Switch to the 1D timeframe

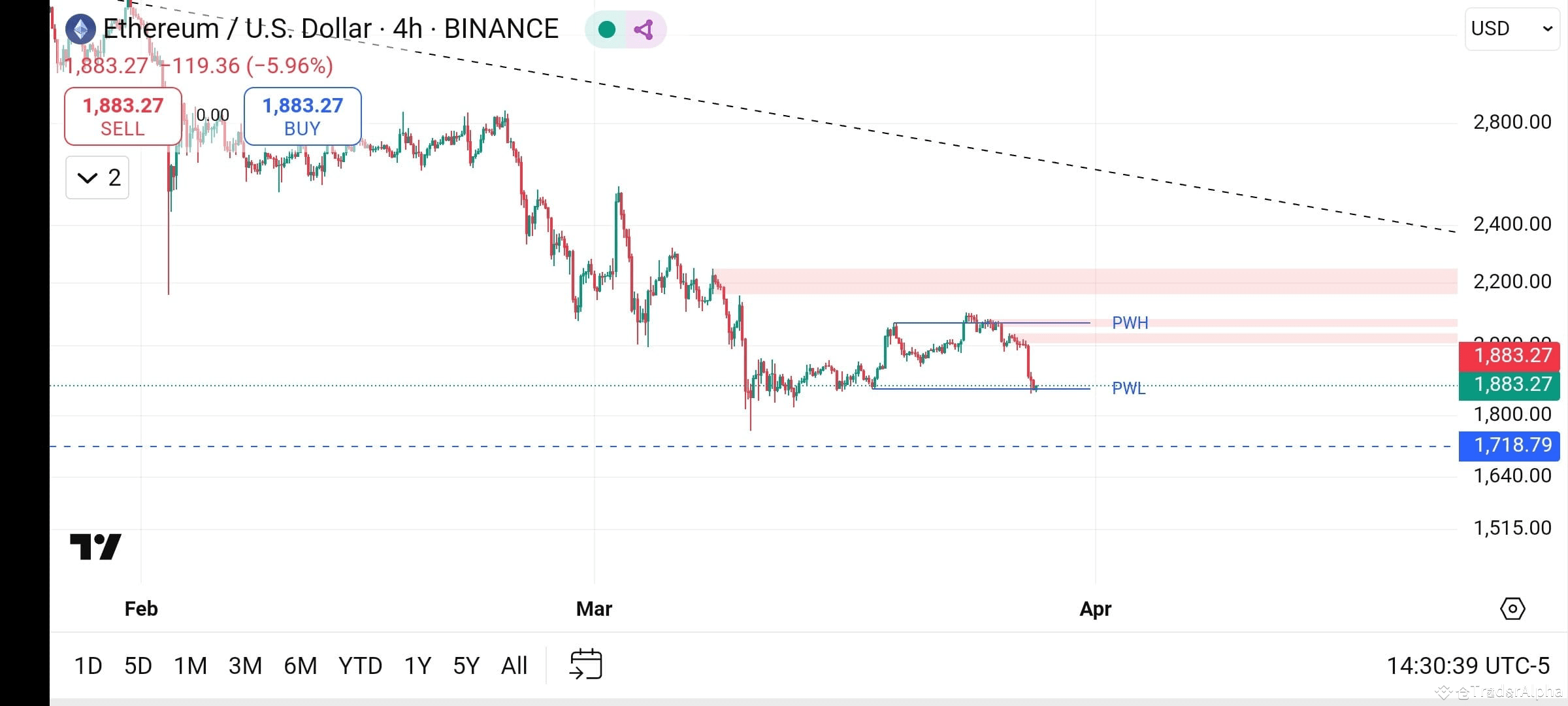tap(89, 665)
